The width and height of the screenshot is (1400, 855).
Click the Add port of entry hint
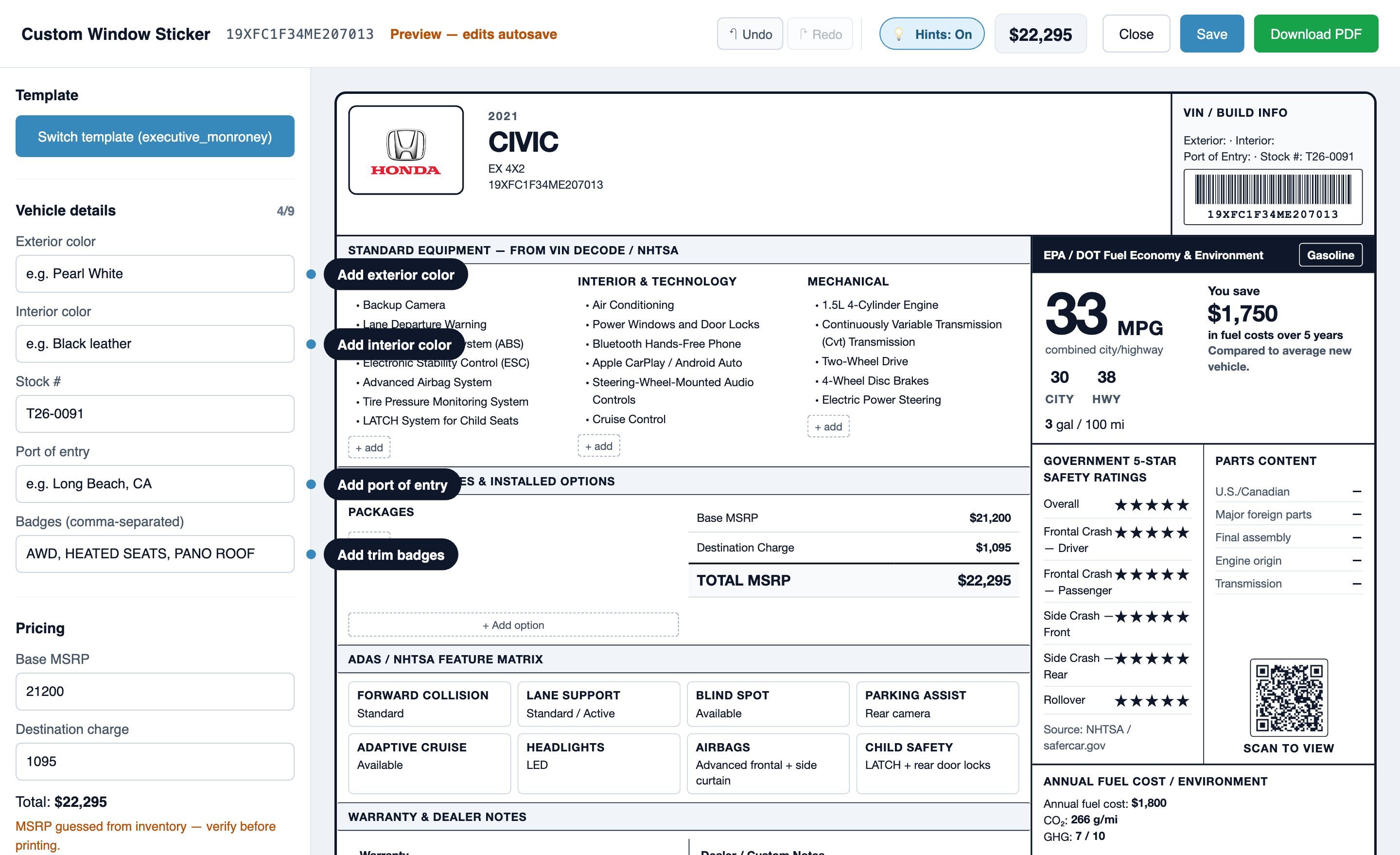[x=392, y=484]
